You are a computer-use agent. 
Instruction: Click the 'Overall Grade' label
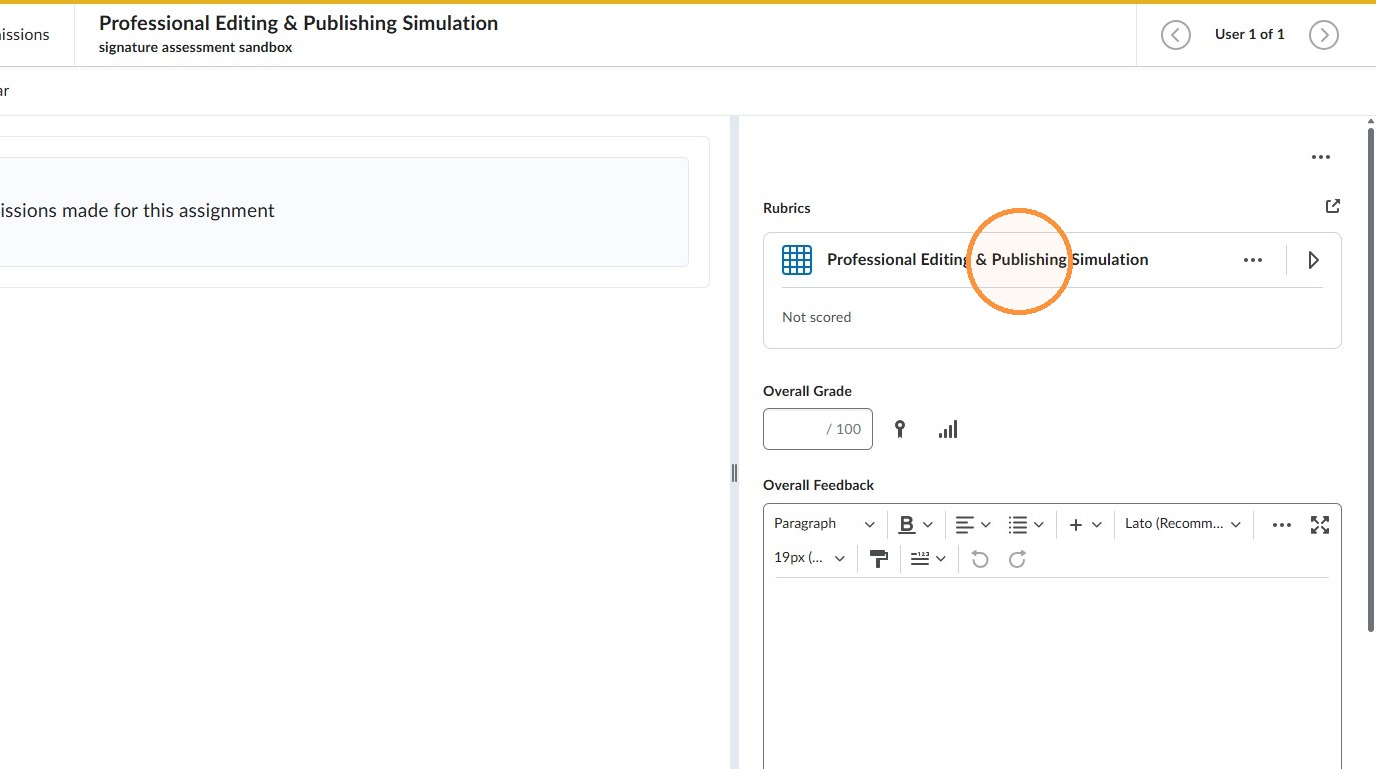coord(807,391)
